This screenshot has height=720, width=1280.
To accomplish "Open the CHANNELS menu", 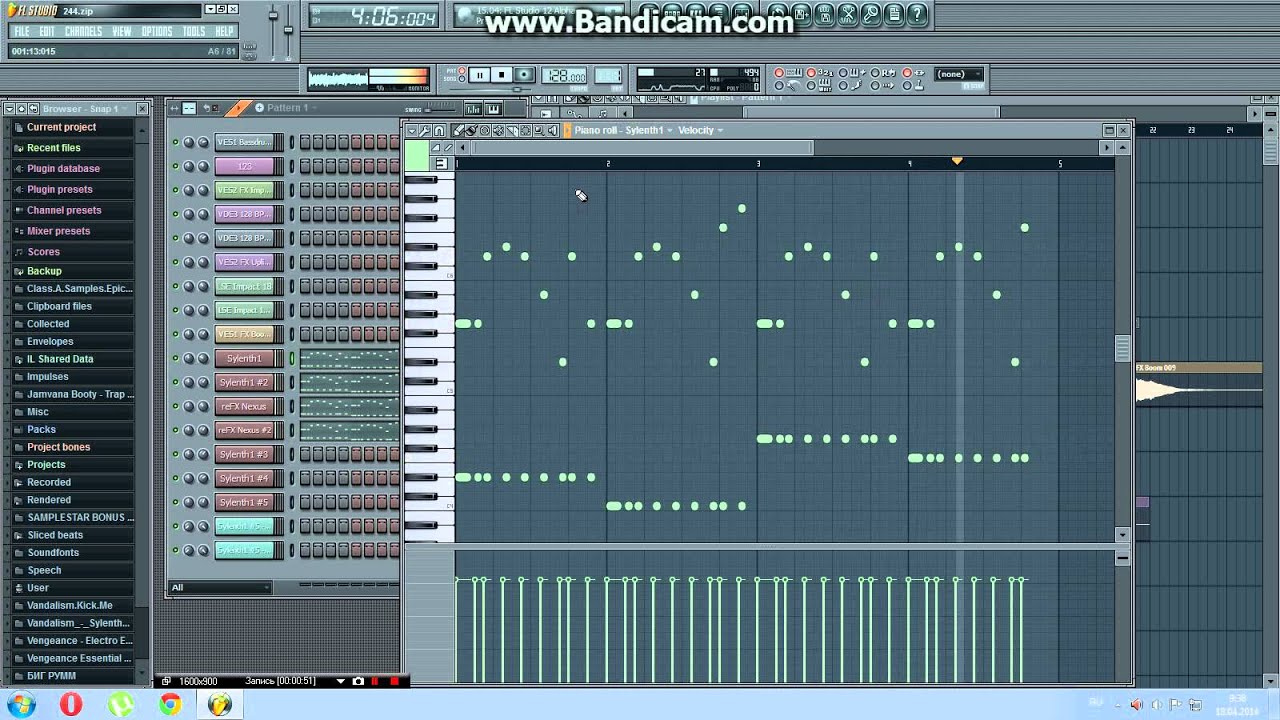I will pos(83,31).
